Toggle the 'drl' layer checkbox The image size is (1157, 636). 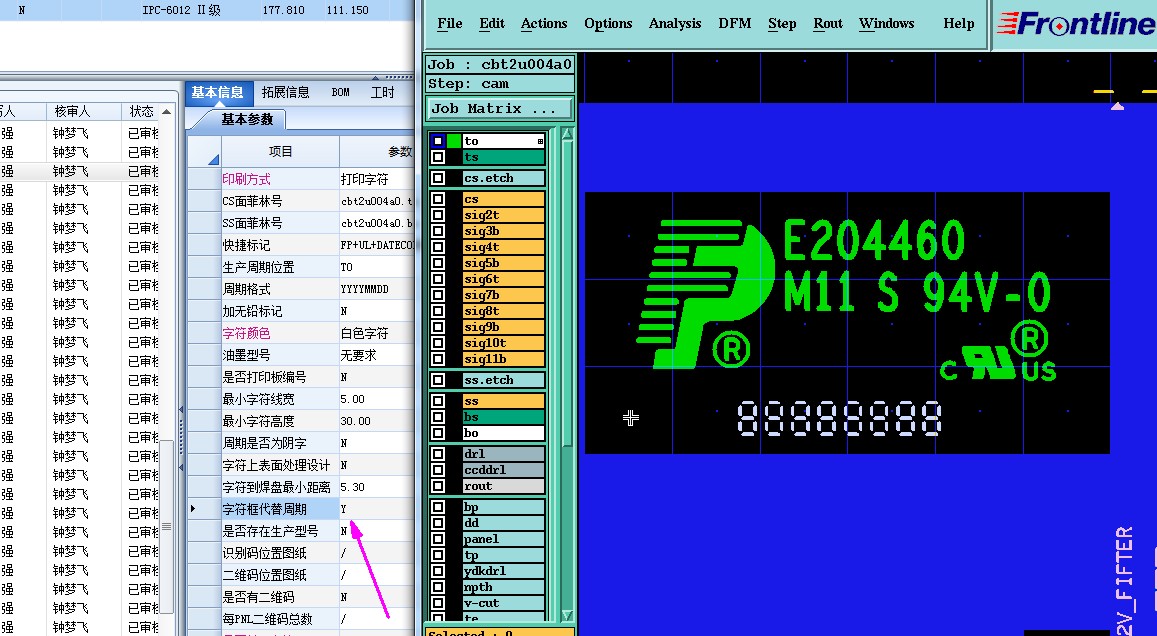pyautogui.click(x=438, y=454)
